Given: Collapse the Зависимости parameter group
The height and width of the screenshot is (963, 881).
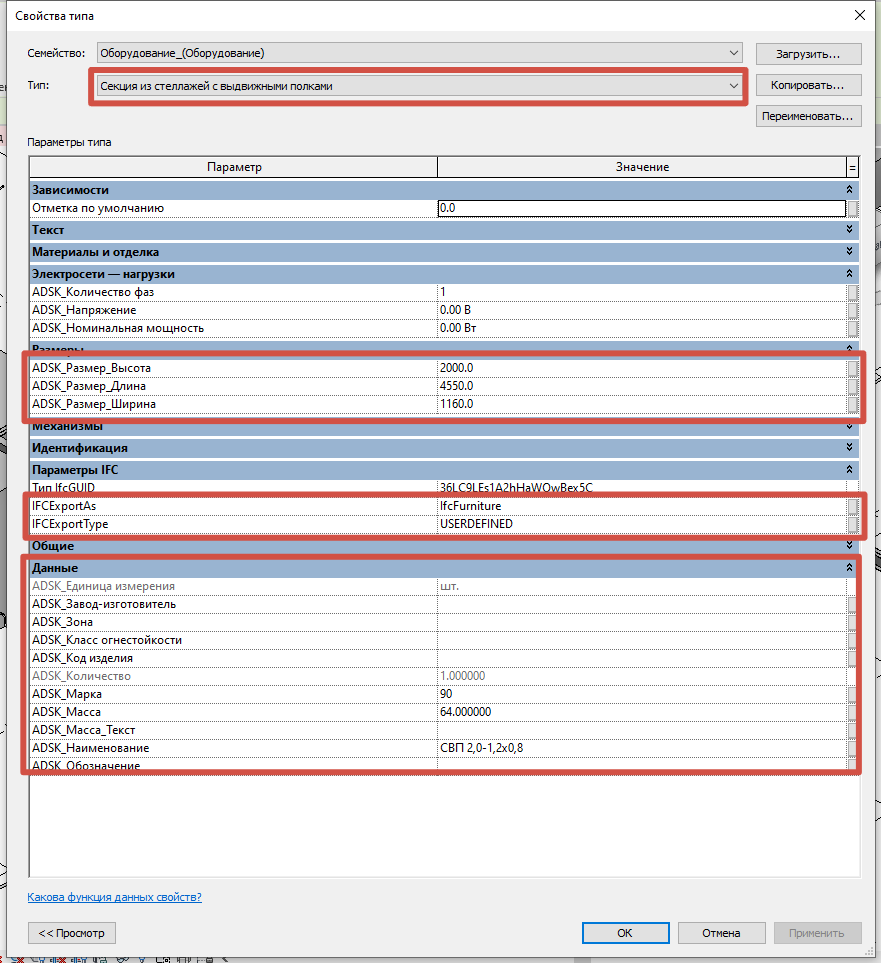Looking at the screenshot, I should point(850,190).
